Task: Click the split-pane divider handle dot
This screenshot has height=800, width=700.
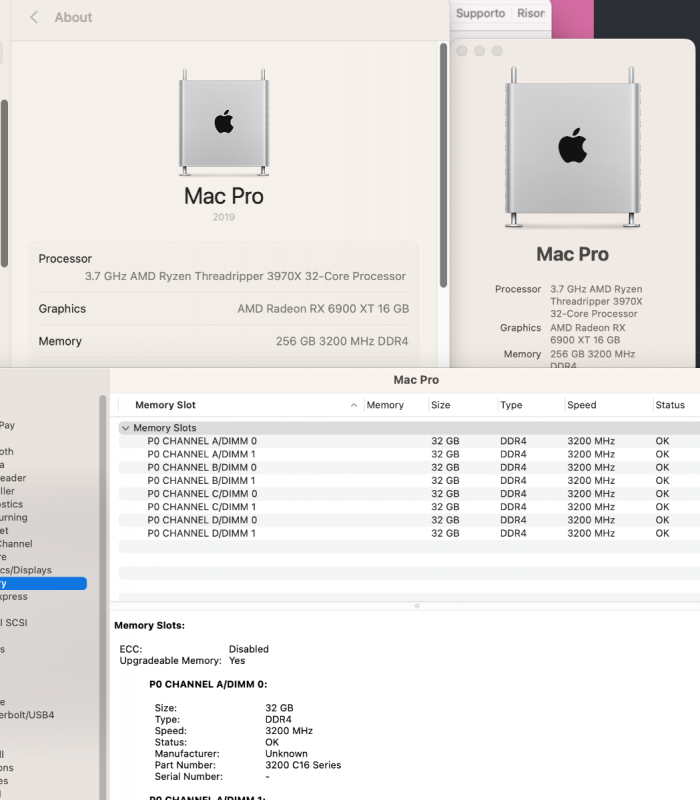Action: click(417, 606)
